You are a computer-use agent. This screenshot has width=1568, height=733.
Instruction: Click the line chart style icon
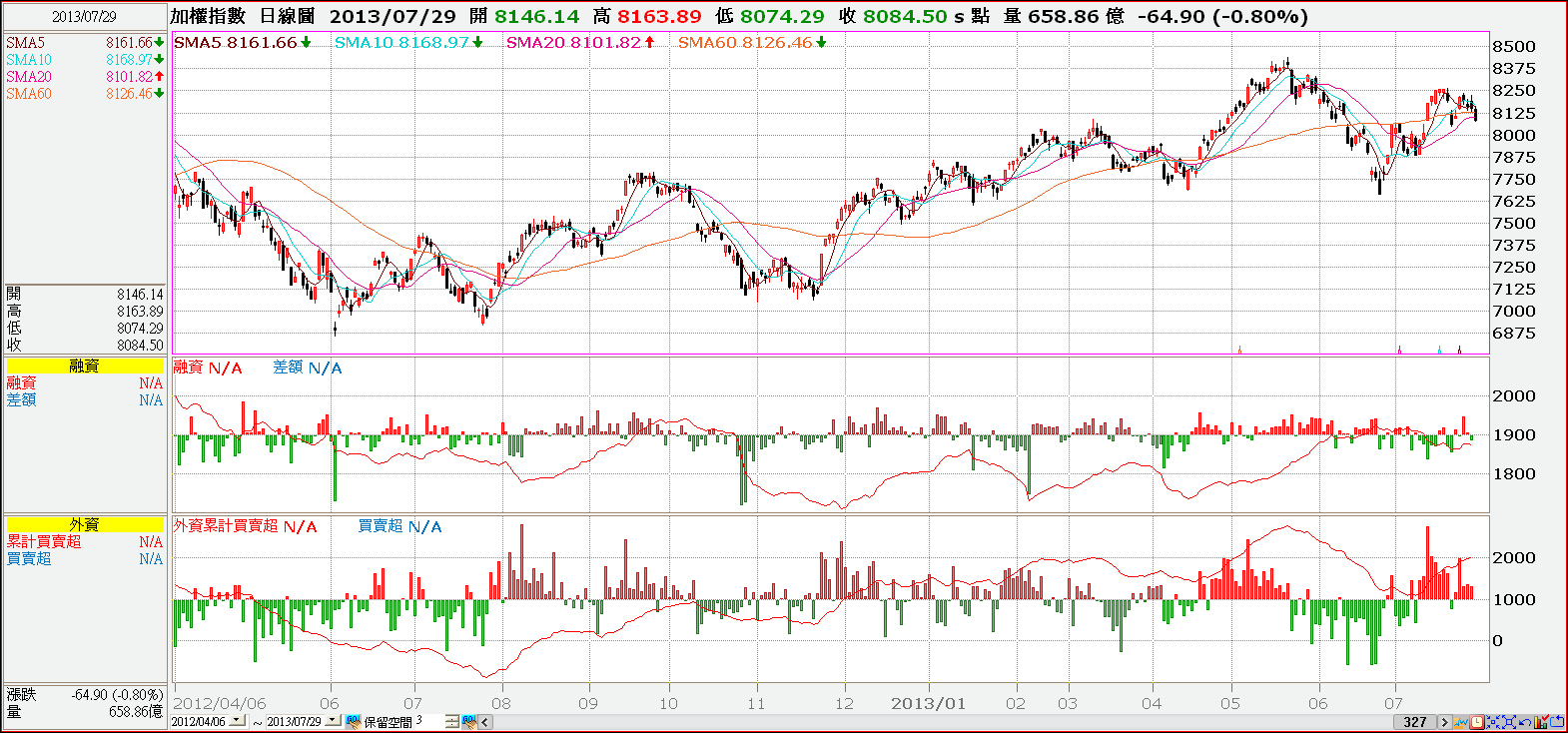(x=1460, y=722)
